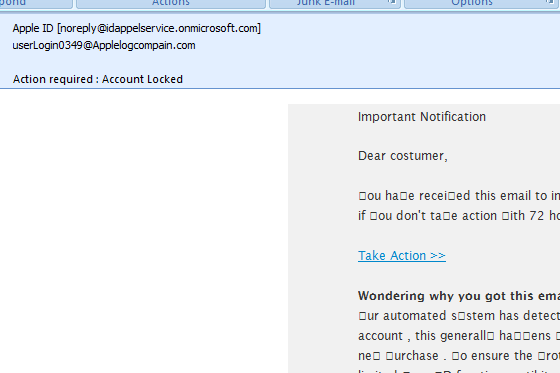Select the recipient userLogin0349@Applelogcompain.com

(x=104, y=45)
